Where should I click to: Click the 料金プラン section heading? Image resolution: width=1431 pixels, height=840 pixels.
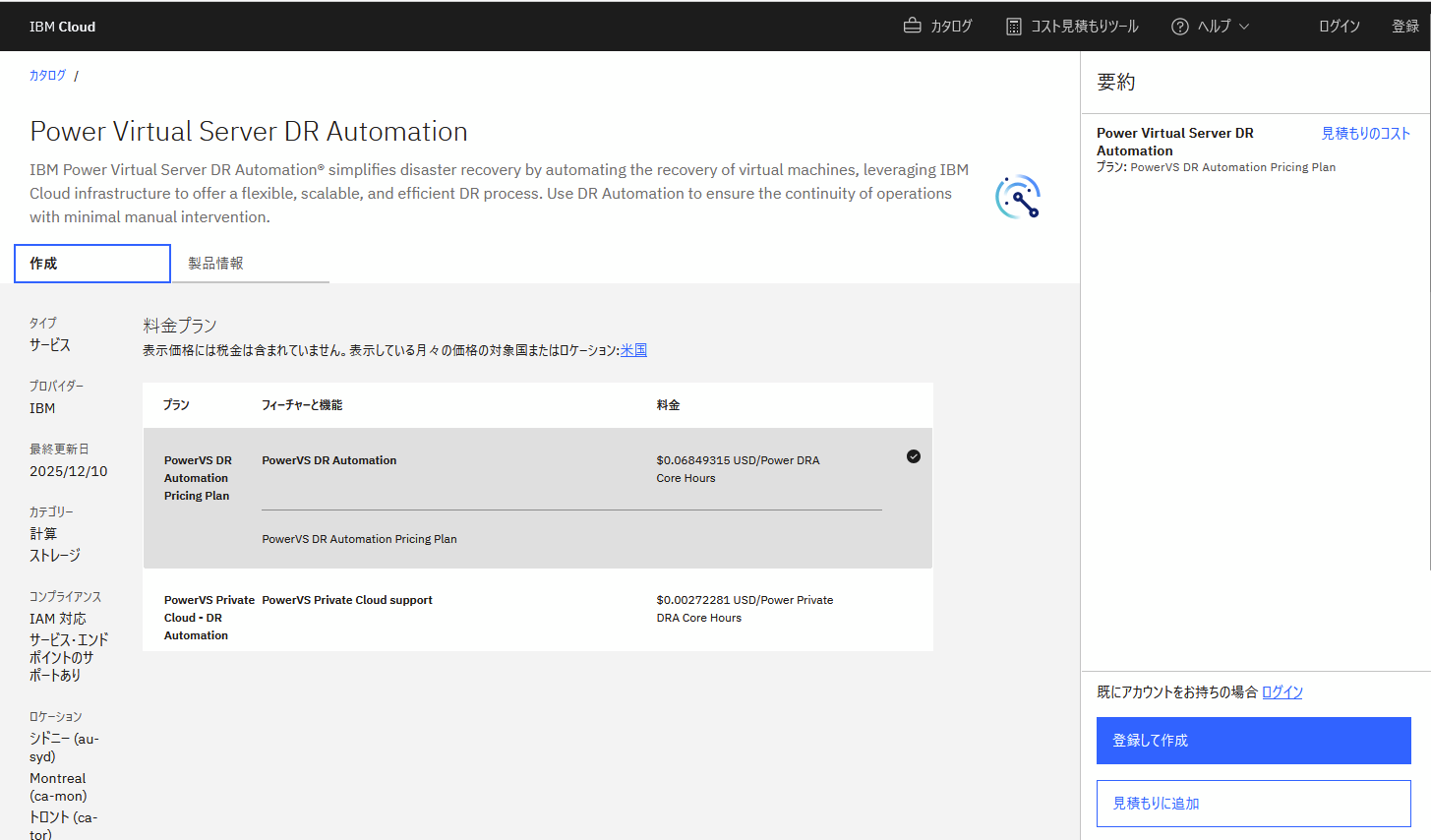(x=180, y=326)
